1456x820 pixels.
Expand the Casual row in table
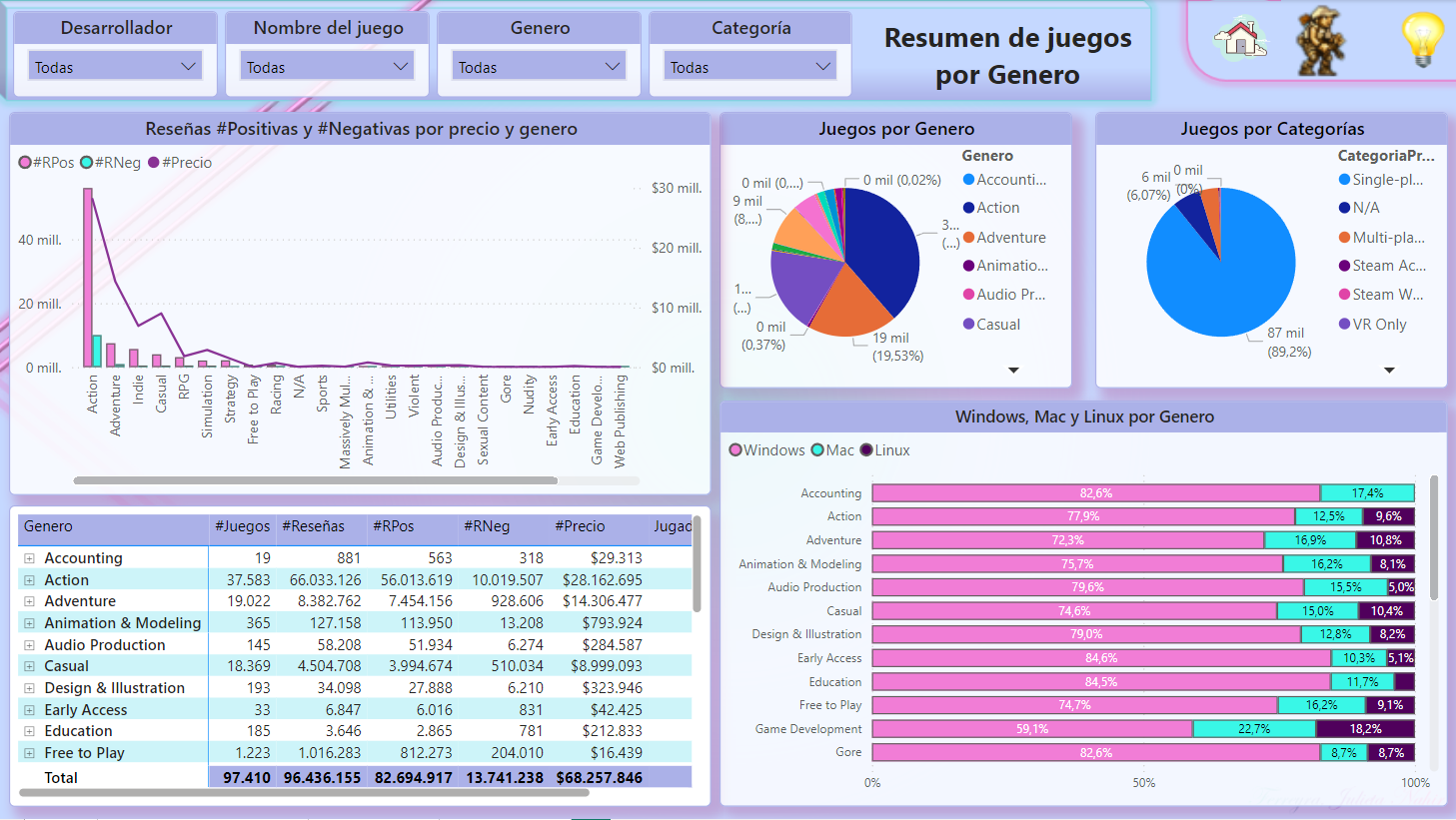click(30, 666)
